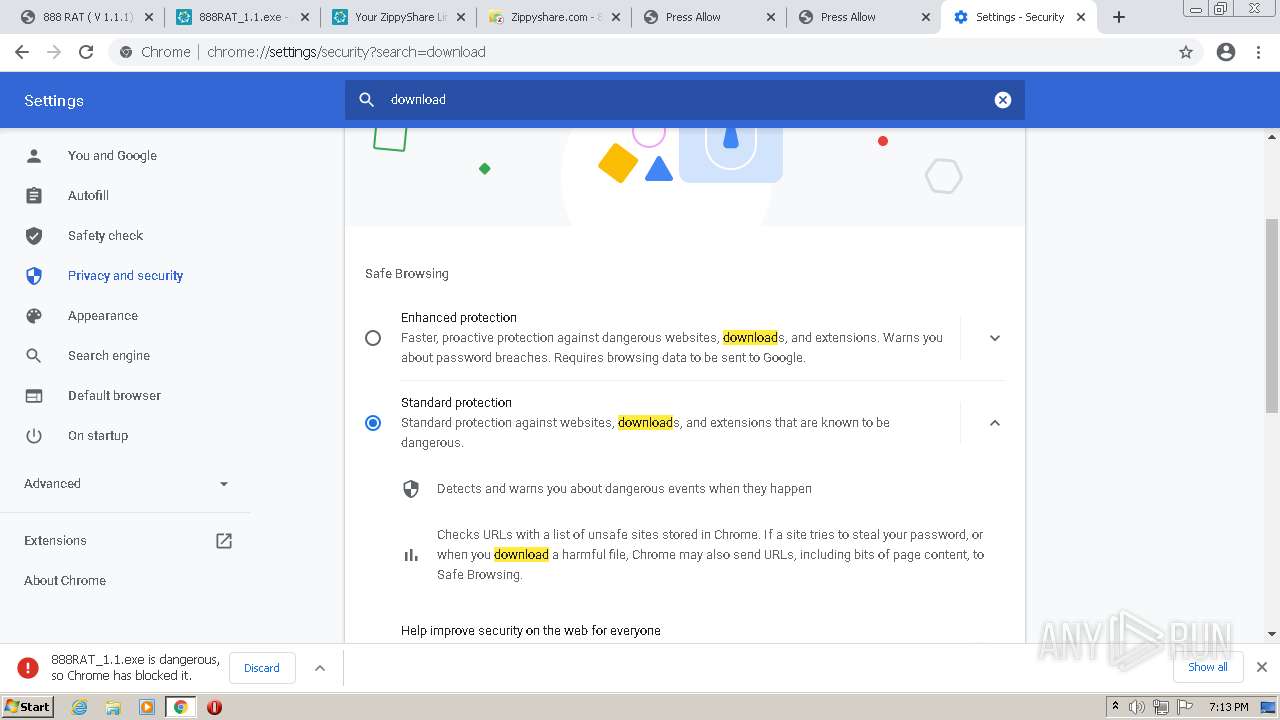1280x720 pixels.
Task: Click 'Detects and warns you about dangerous events' text
Action: tap(624, 489)
